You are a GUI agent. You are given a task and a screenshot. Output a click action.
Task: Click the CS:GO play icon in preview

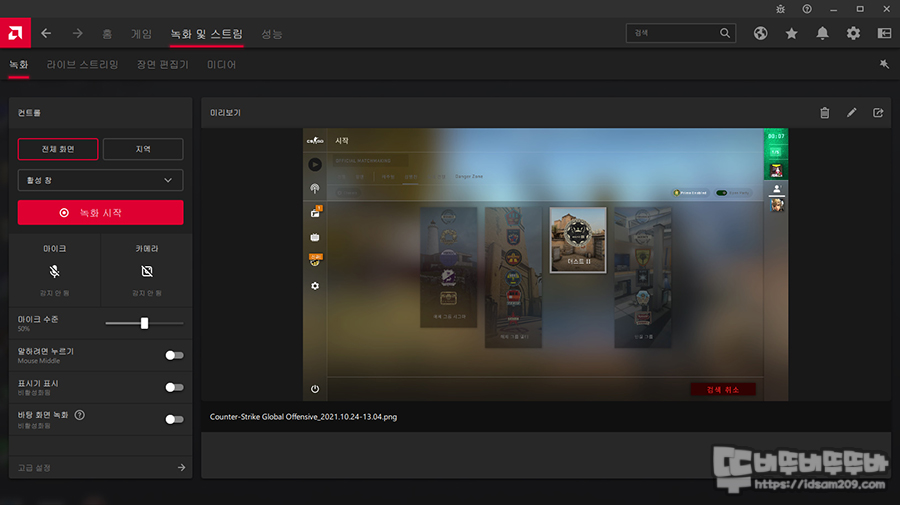click(315, 165)
